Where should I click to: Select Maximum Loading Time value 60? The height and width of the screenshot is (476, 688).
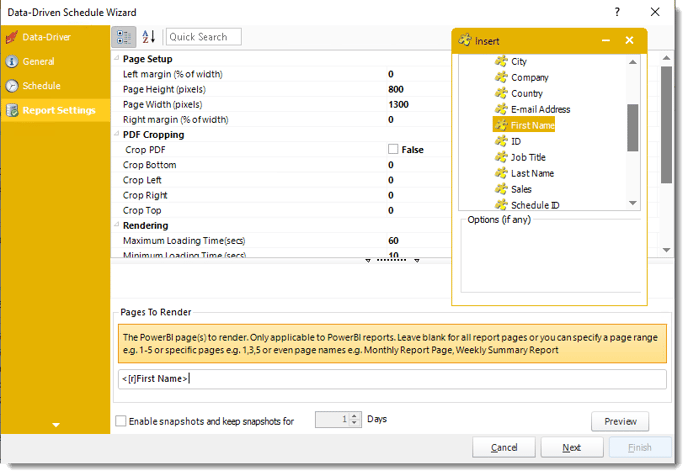tap(393, 241)
